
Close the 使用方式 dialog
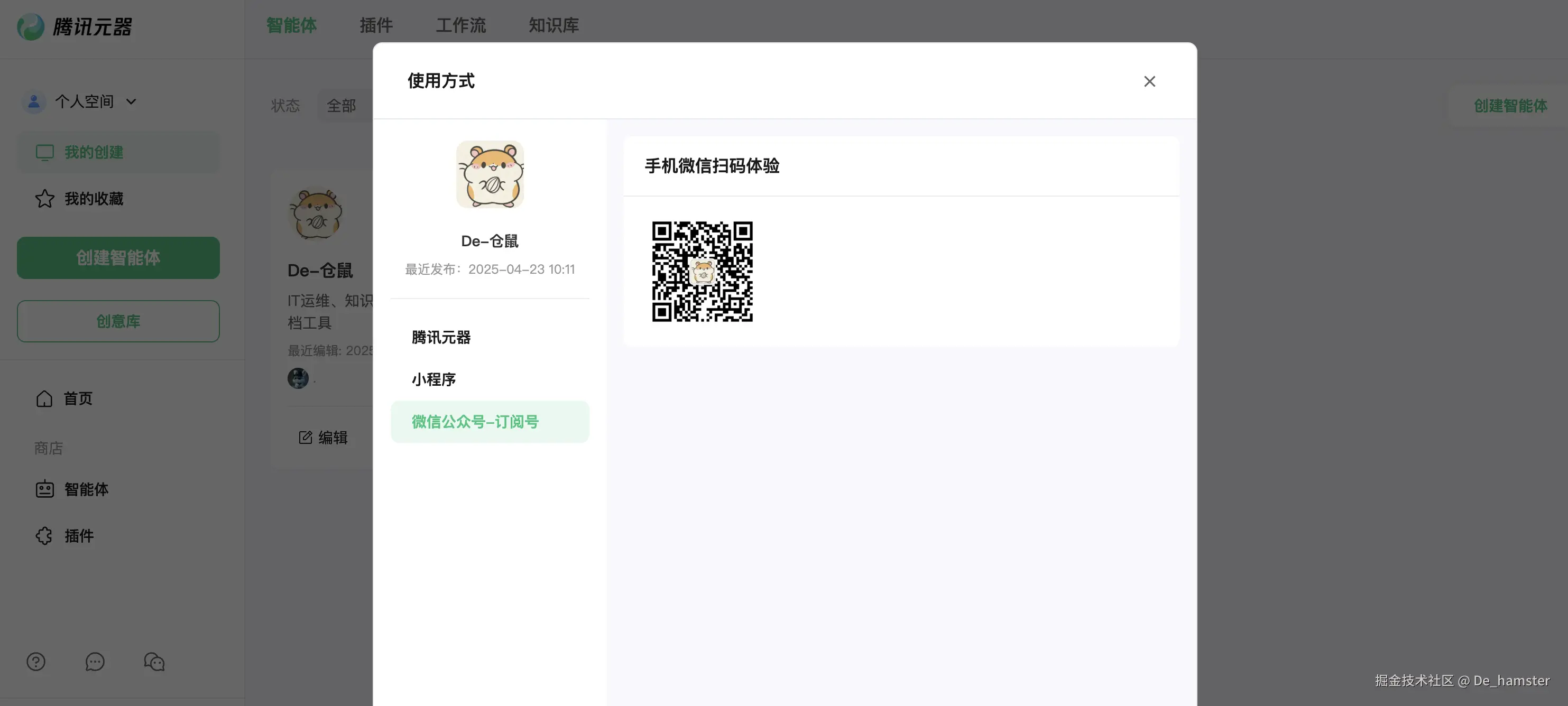click(x=1149, y=81)
